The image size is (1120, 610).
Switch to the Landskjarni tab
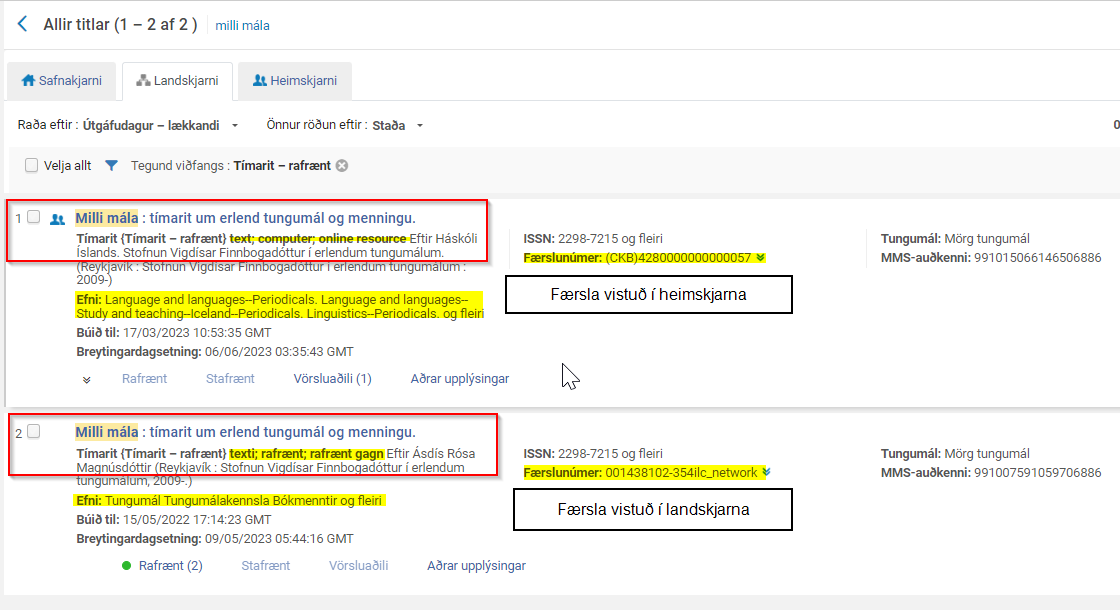click(x=178, y=81)
